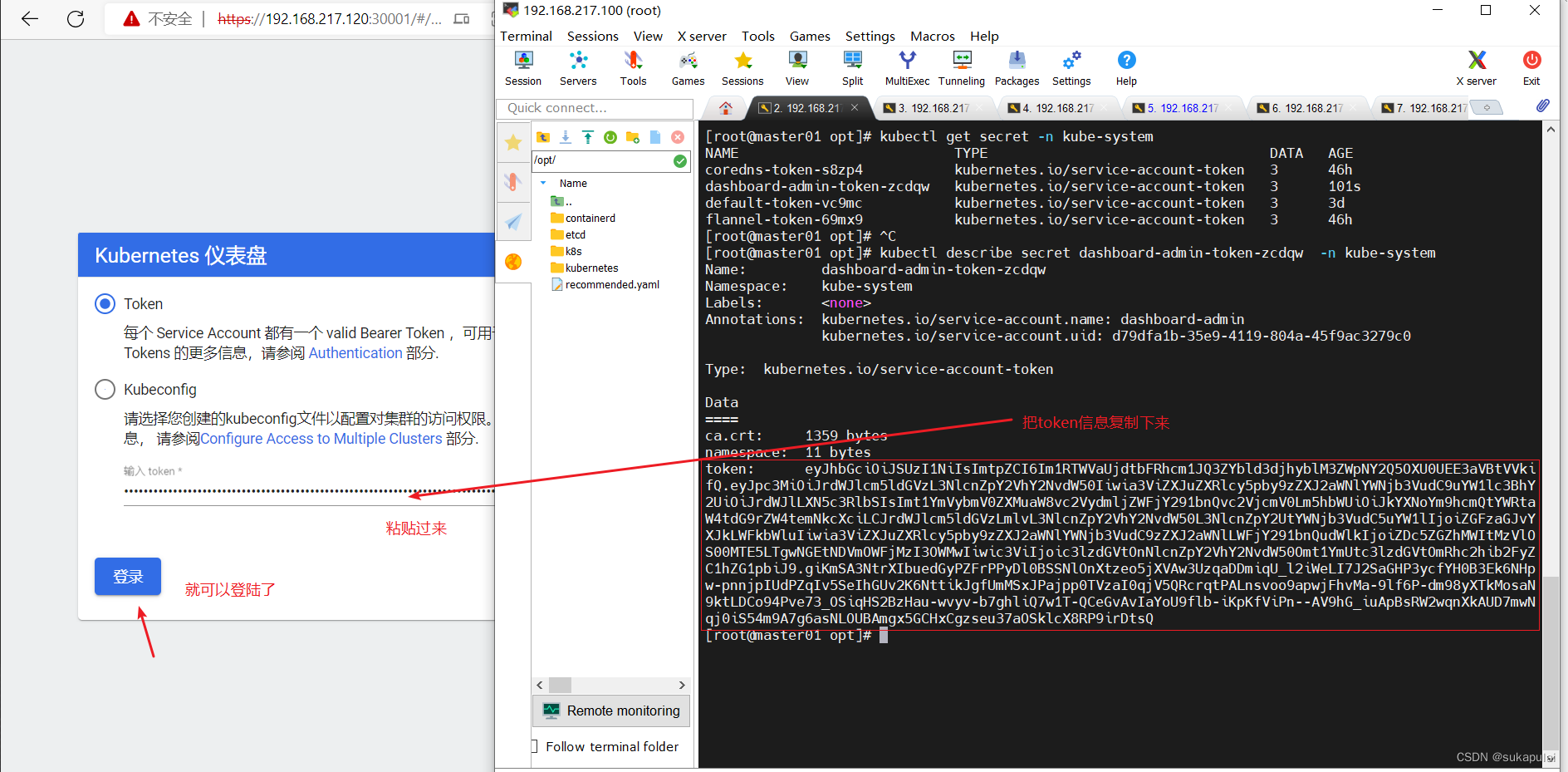
Task: Click the Quick connect field
Action: pos(595,108)
